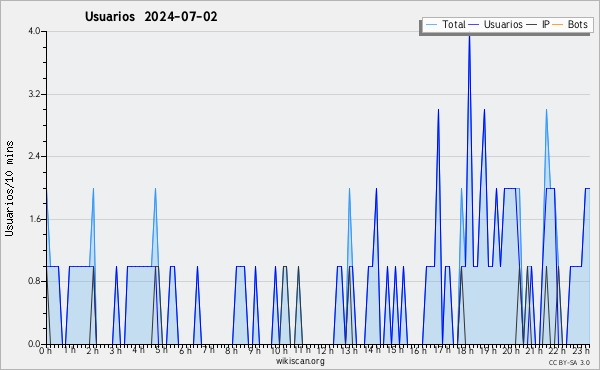Click the '2 h' x-axis label
Image resolution: width=600 pixels, height=370 pixels.
tap(93, 350)
